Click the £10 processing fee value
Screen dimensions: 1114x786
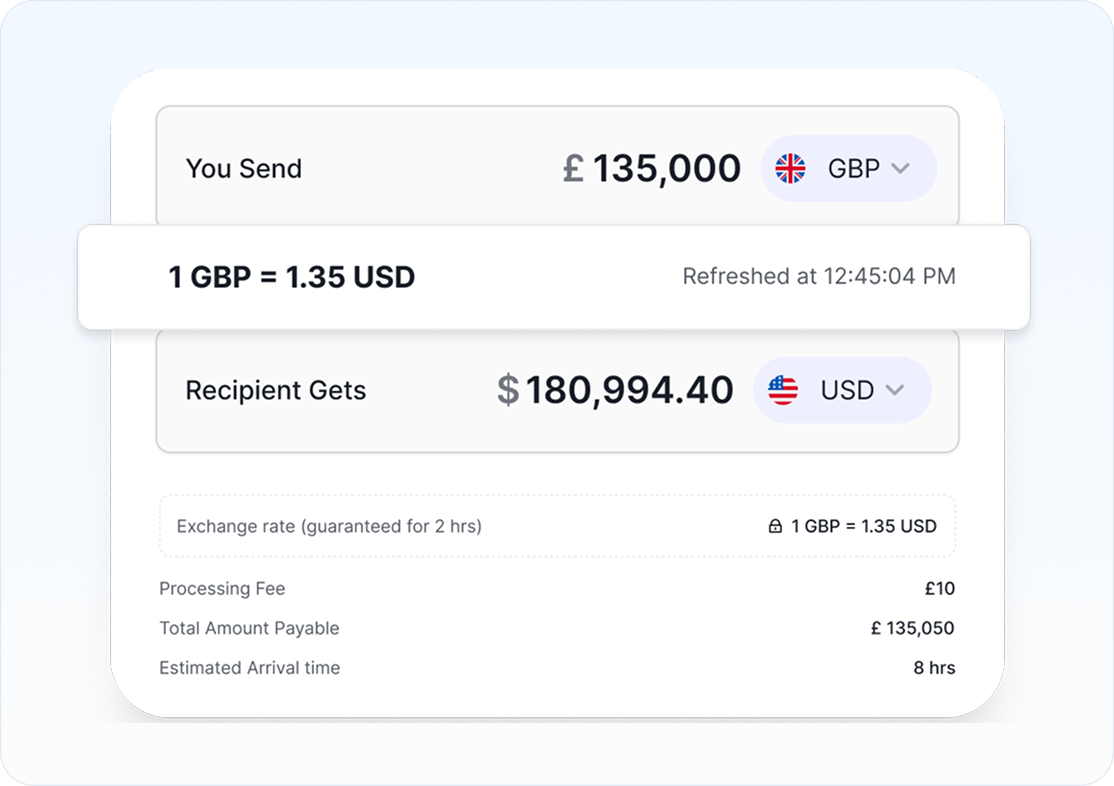[x=939, y=589]
